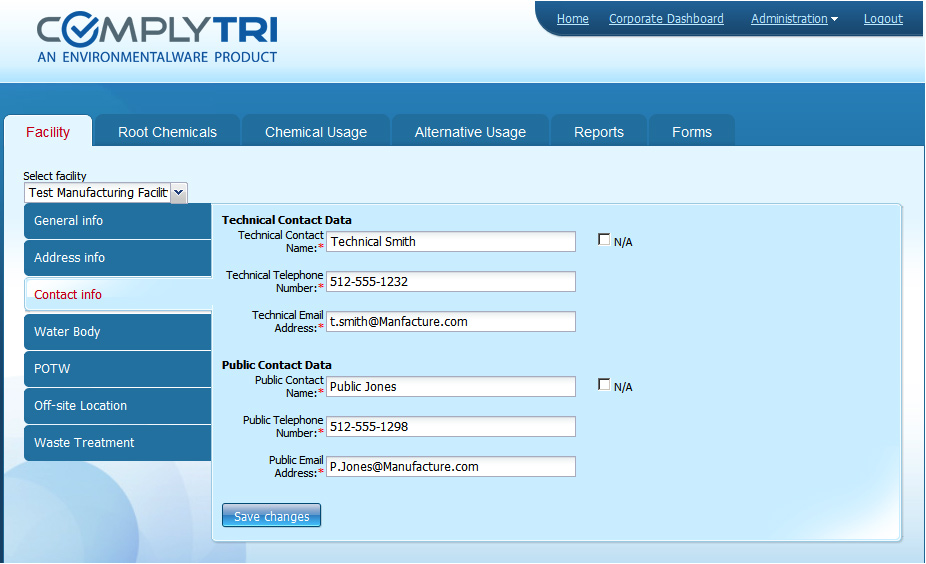Viewport: 926px width, 564px height.
Task: Expand the Administration menu
Action: pos(794,19)
